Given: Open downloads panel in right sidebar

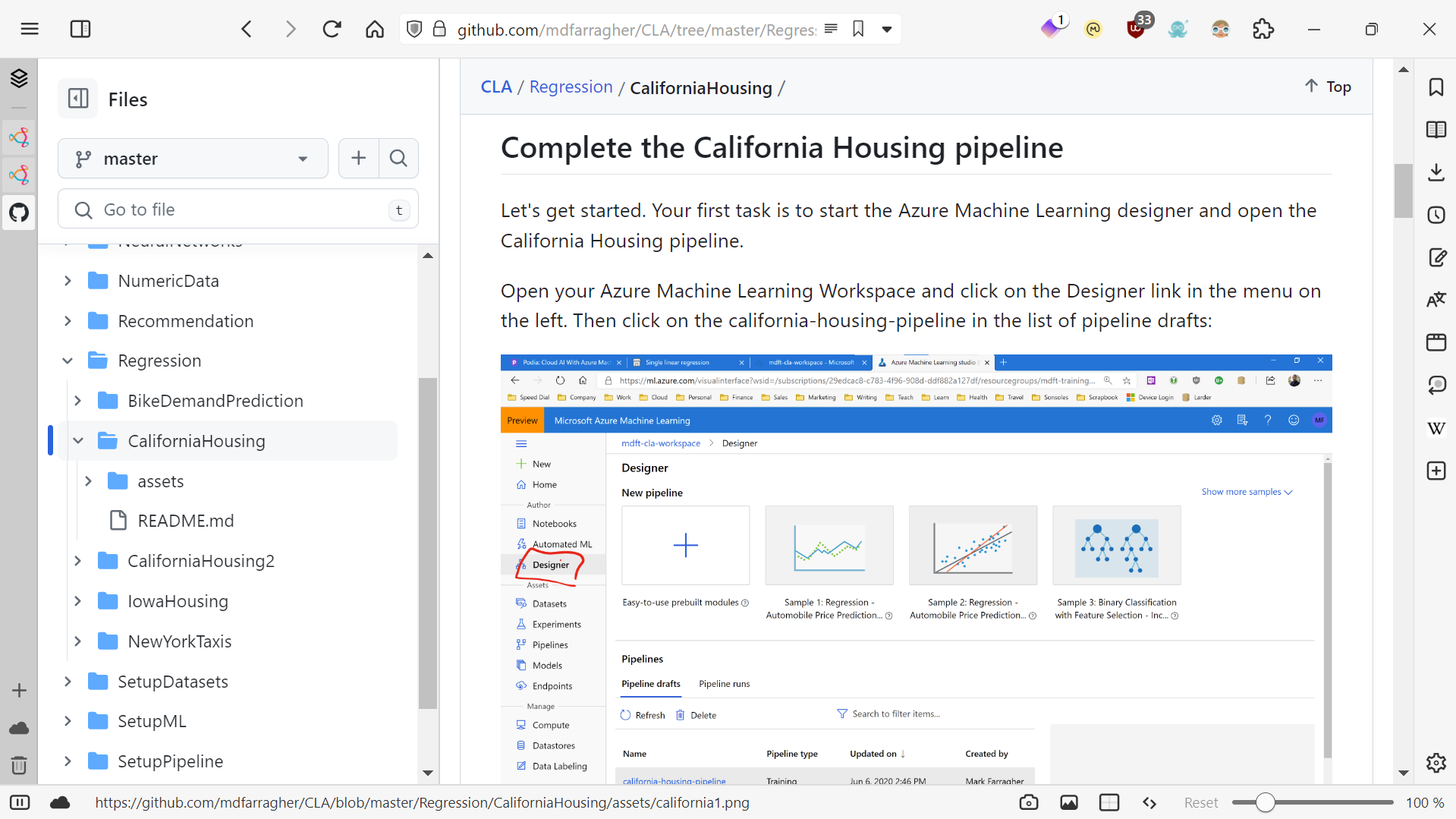Looking at the screenshot, I should 1436,172.
